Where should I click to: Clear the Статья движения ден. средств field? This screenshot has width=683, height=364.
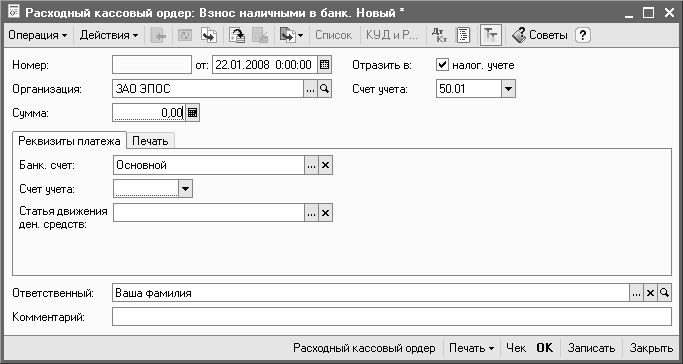326,213
